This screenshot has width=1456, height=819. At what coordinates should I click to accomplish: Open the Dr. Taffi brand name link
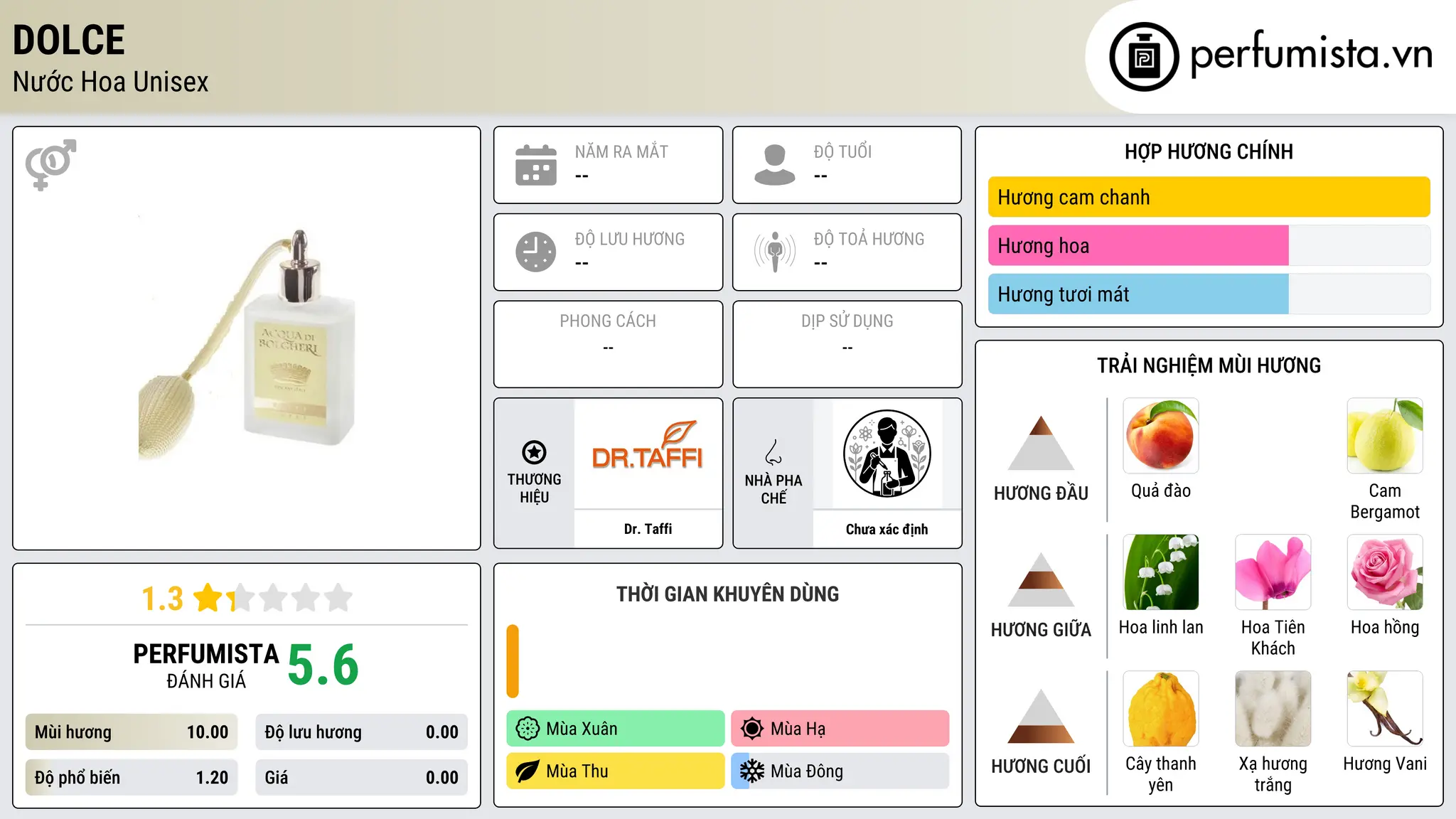pos(648,529)
